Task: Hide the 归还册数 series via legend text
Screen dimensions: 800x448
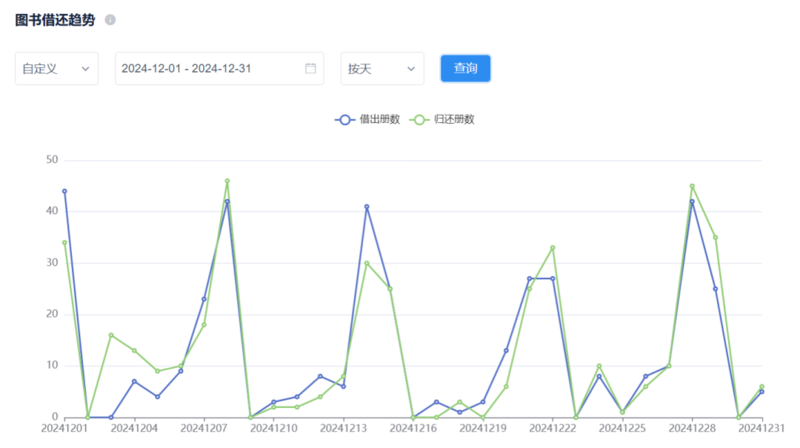Action: pyautogui.click(x=455, y=119)
